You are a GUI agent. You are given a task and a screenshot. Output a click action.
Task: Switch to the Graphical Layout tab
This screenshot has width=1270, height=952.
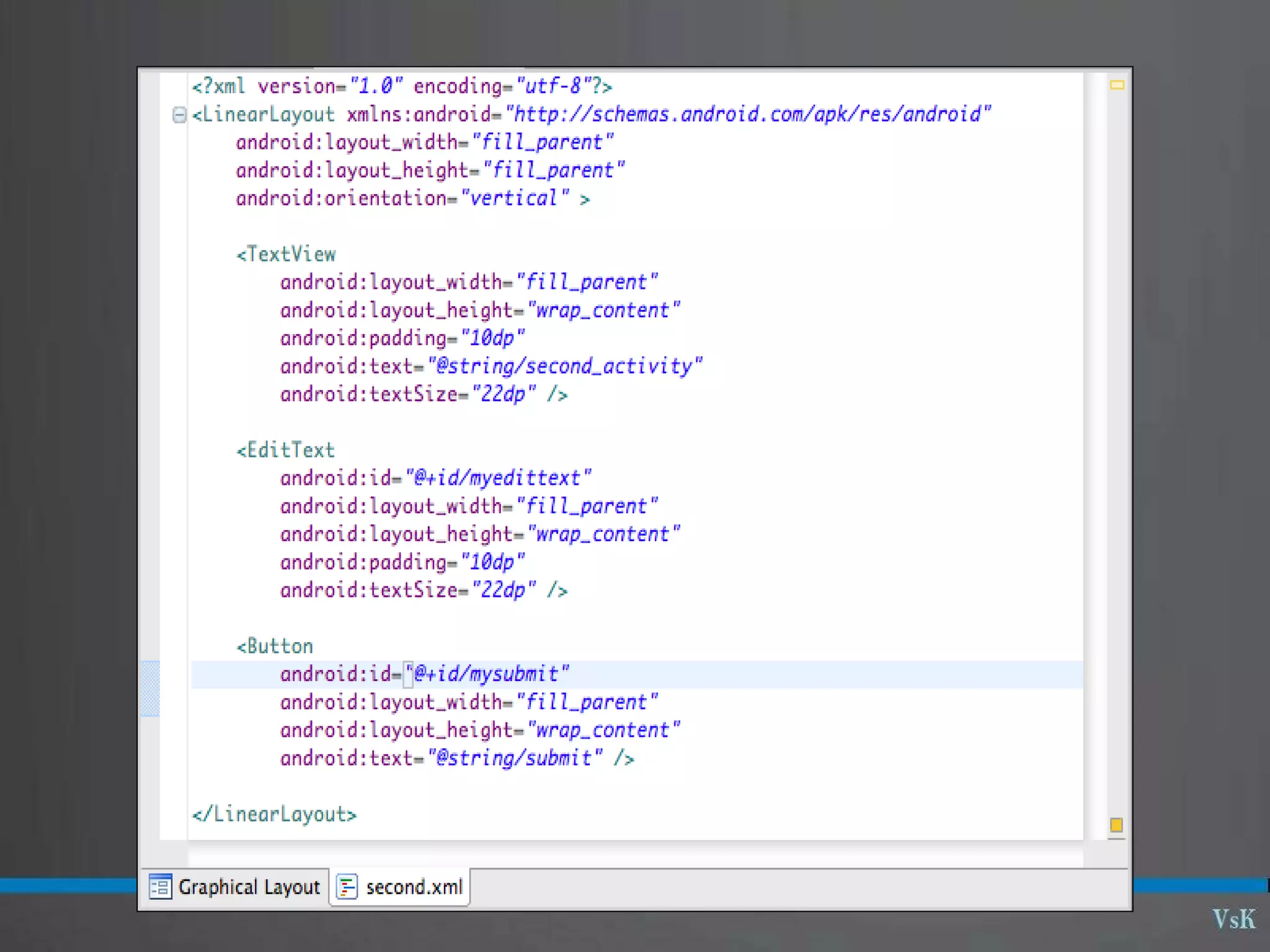(236, 887)
